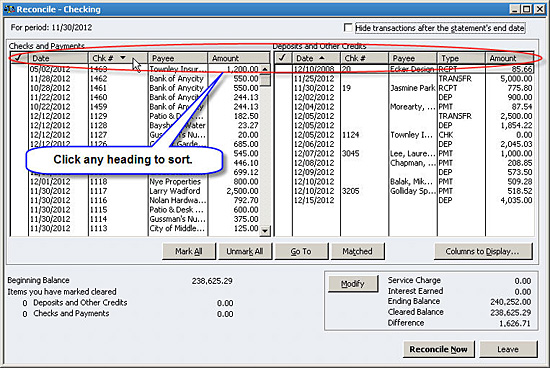
Task: Click the Checks list scrollbar thumb
Action: click(x=266, y=80)
